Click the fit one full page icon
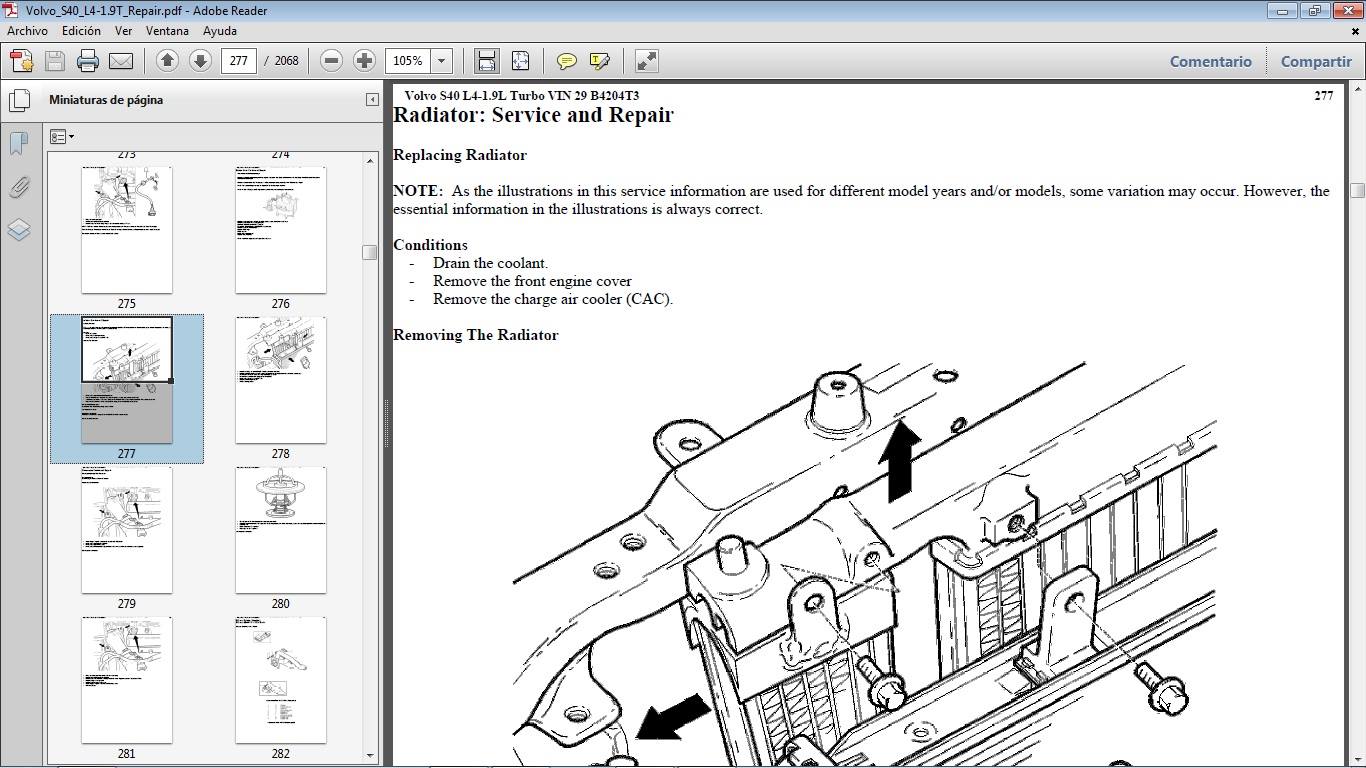 520,61
